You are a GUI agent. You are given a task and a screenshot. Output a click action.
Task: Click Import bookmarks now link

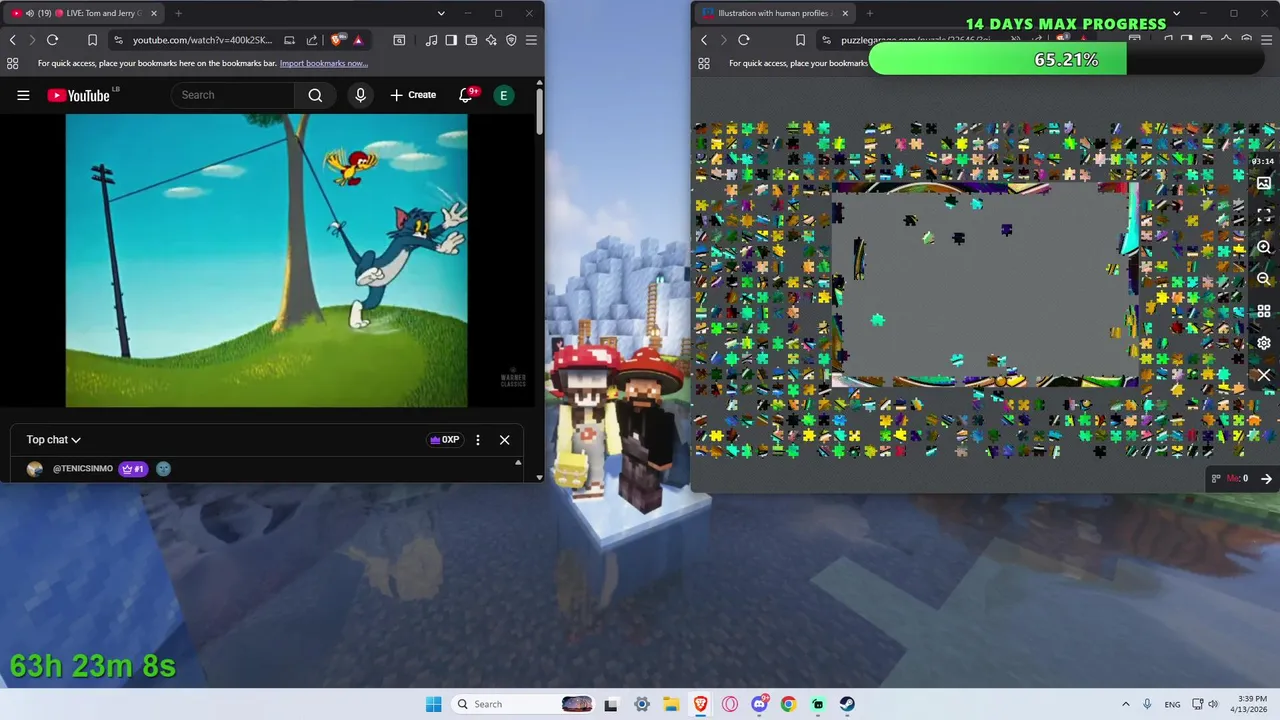323,63
